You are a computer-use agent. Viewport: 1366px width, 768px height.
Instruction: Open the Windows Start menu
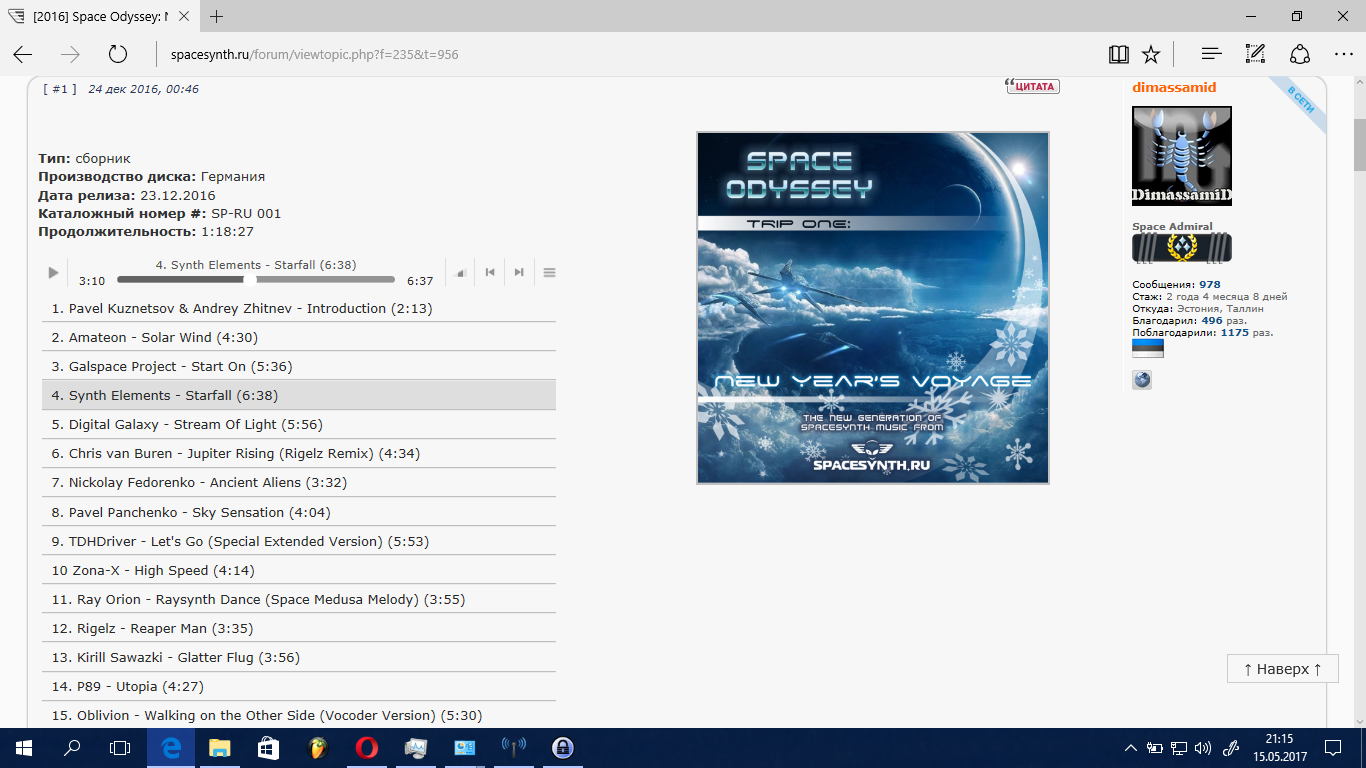[24, 748]
